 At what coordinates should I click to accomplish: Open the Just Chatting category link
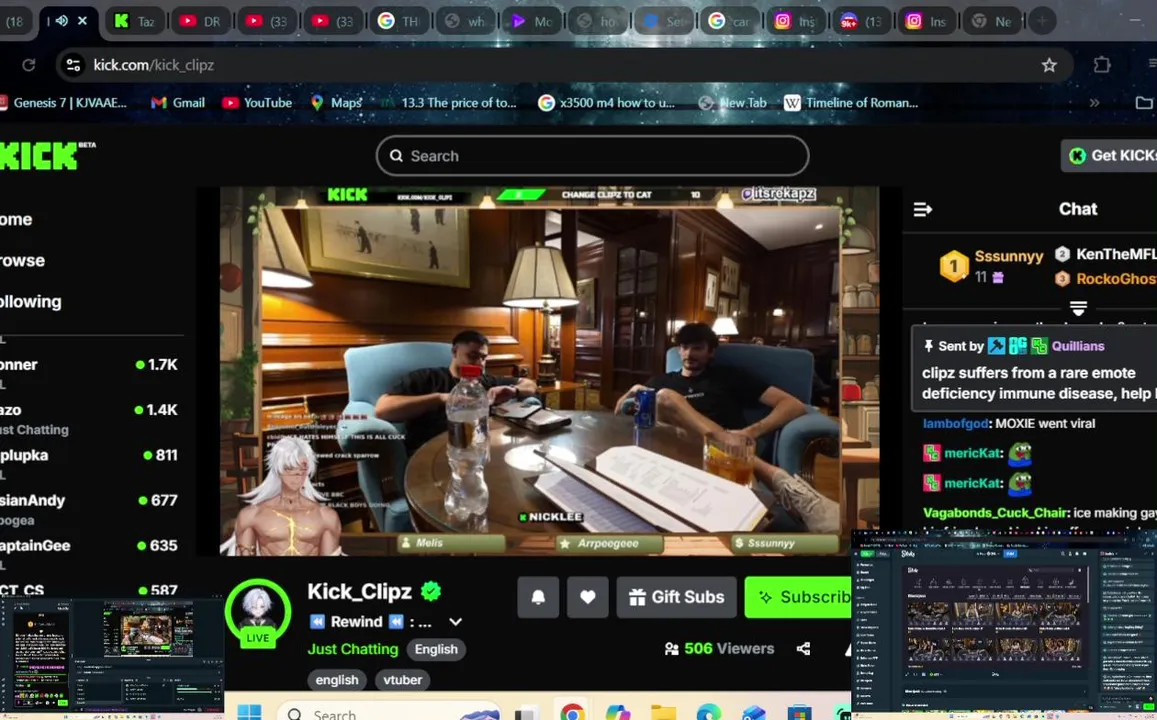coord(353,649)
